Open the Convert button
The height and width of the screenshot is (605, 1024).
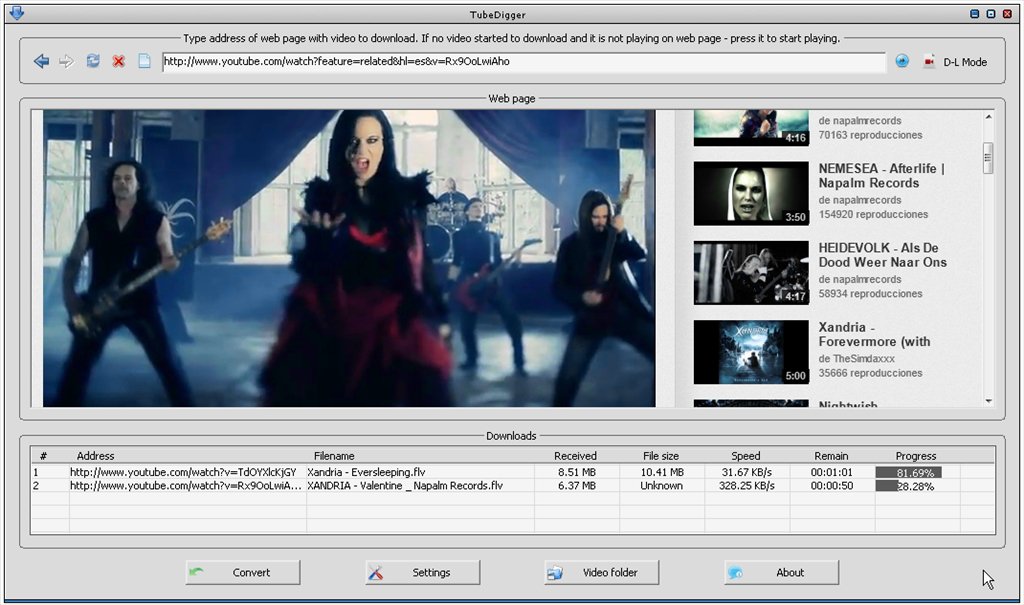(242, 572)
